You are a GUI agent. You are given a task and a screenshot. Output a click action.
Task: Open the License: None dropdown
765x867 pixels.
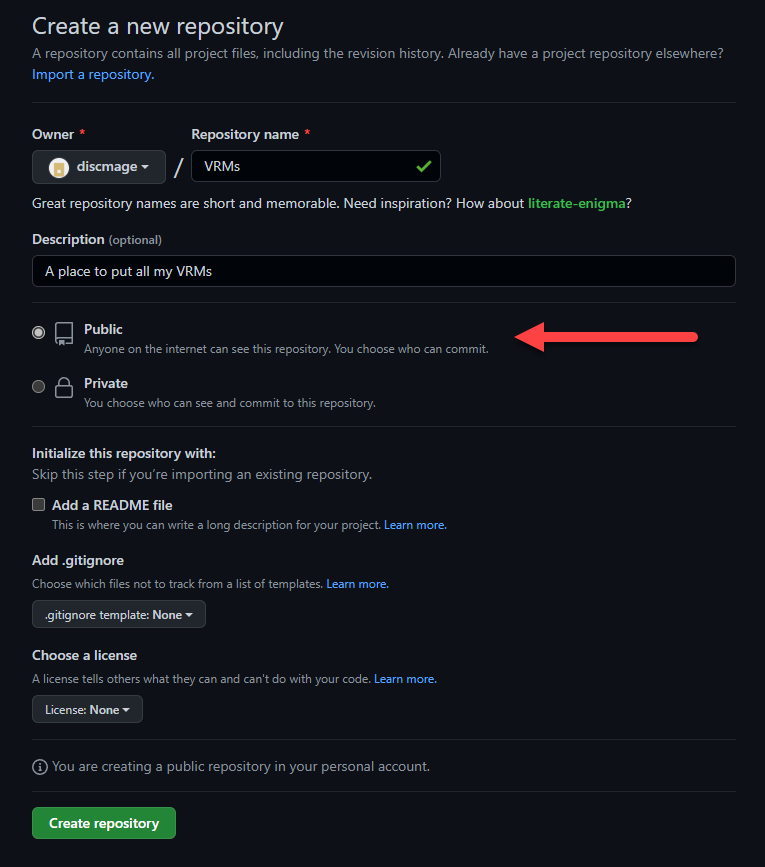87,709
